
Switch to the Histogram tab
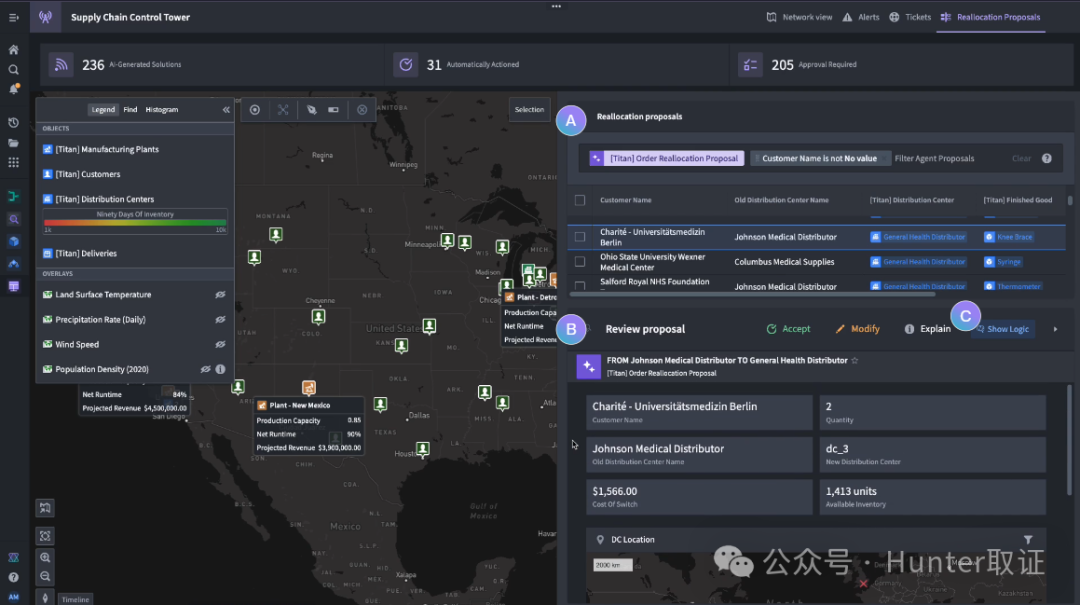click(162, 110)
